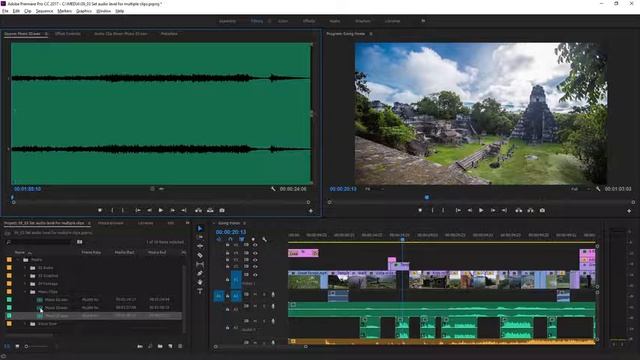Click Automate to Sequence icon
Screen dimensions: 640x360
click(x=140, y=346)
